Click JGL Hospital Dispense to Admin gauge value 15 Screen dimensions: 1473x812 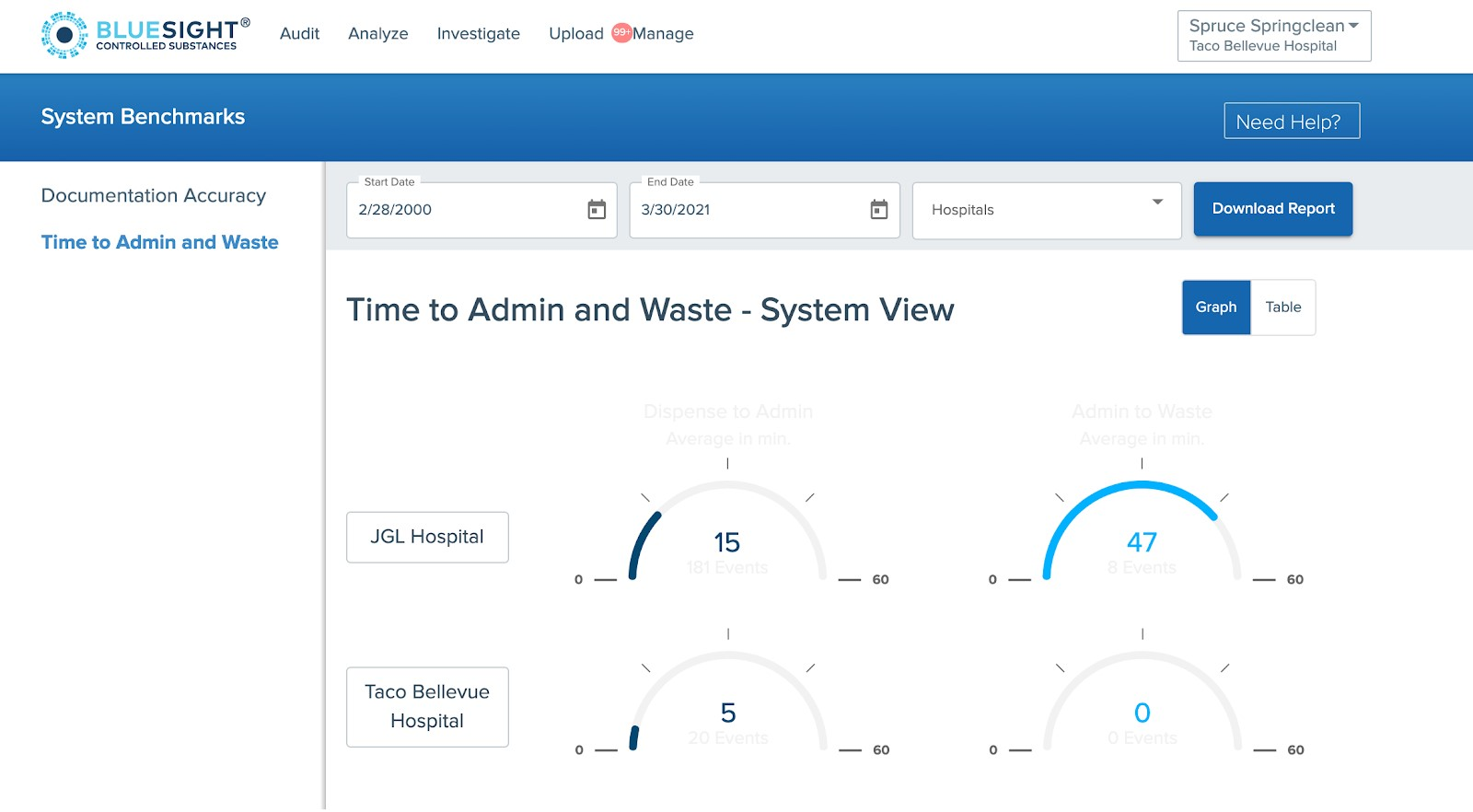pos(727,542)
